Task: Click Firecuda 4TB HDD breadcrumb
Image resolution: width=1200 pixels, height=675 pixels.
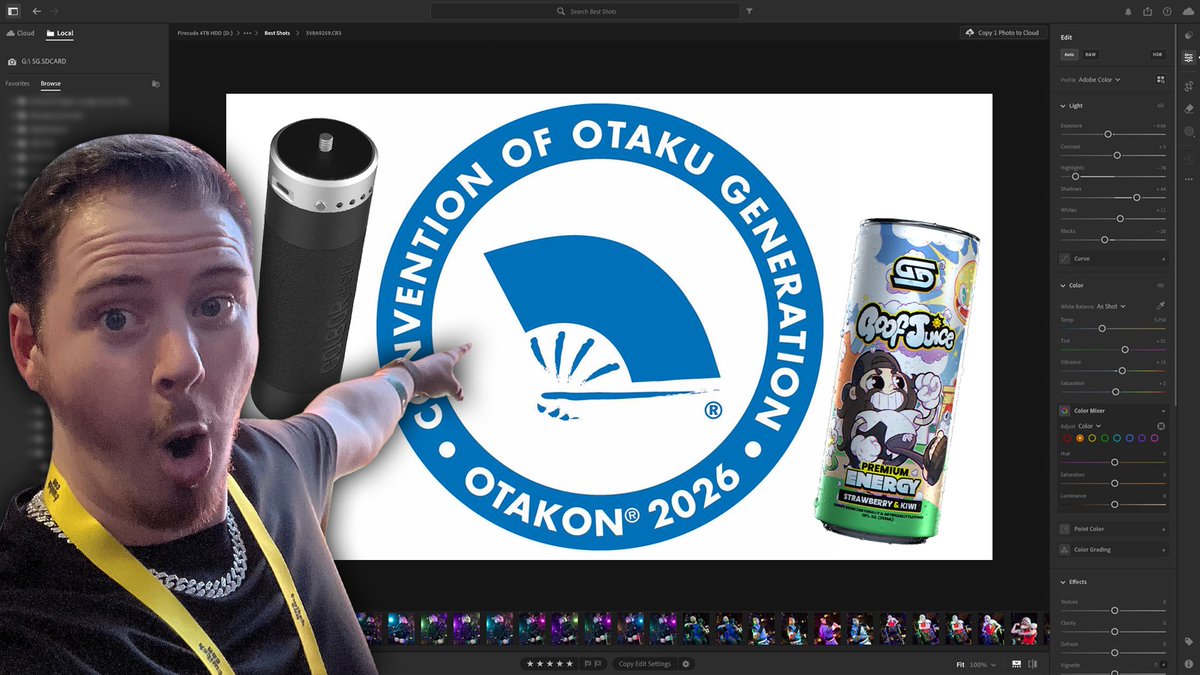Action: [x=207, y=33]
